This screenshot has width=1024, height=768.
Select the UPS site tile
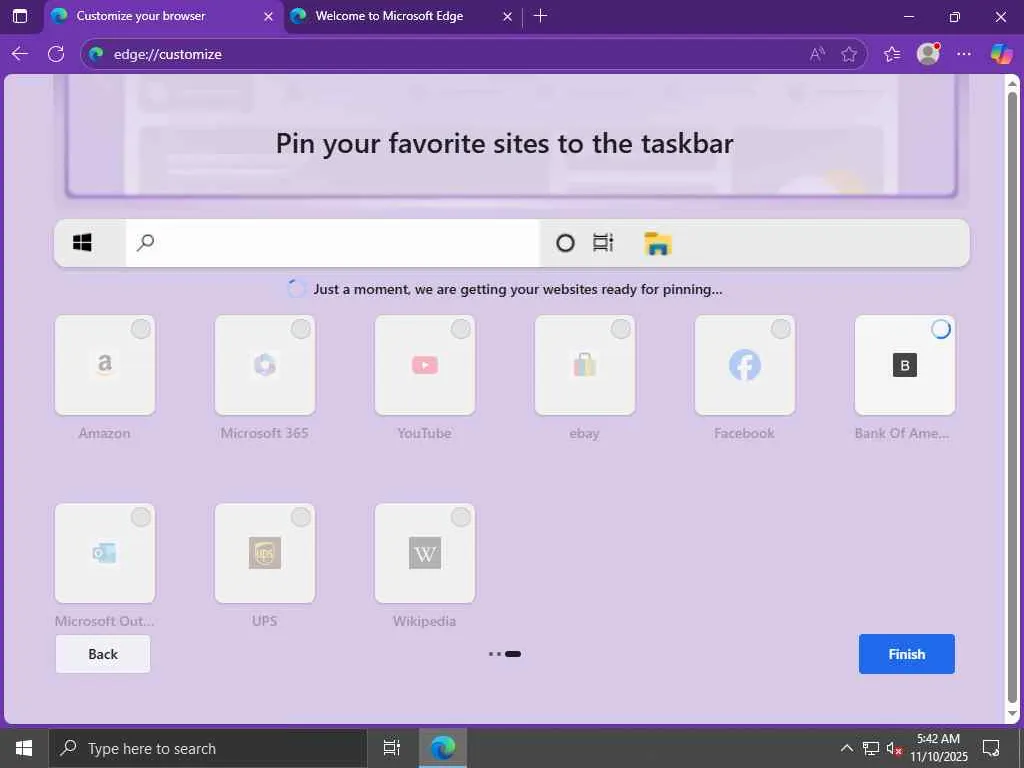(x=264, y=553)
